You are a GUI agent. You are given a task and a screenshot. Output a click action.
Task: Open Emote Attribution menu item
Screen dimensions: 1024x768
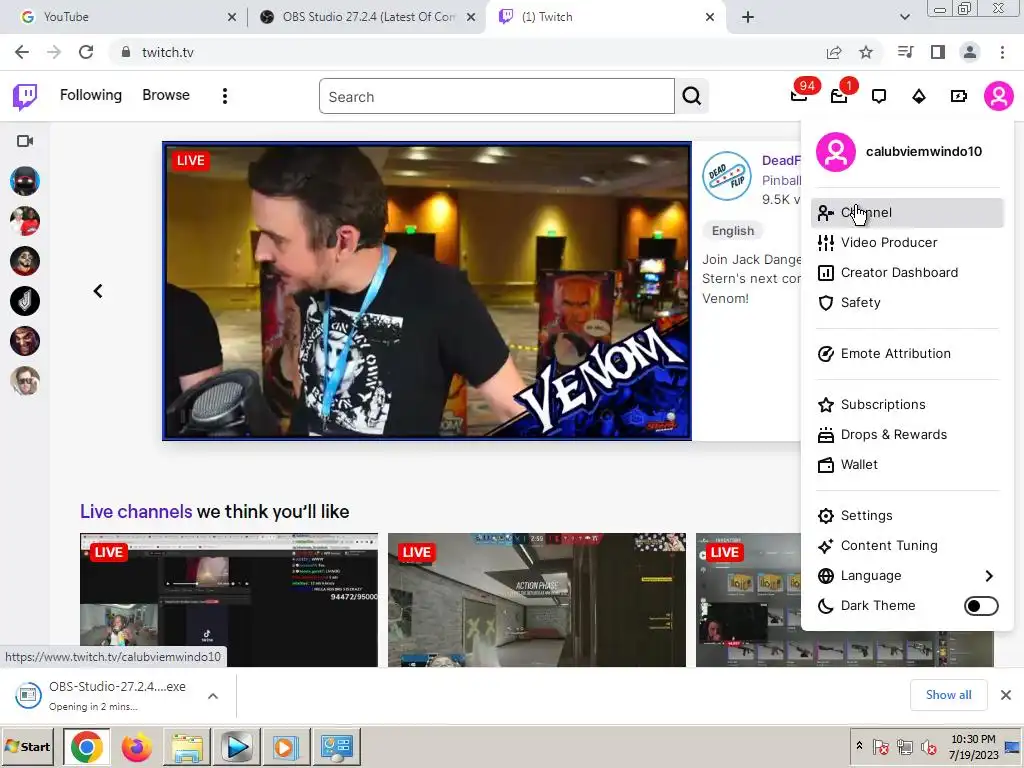[907, 353]
